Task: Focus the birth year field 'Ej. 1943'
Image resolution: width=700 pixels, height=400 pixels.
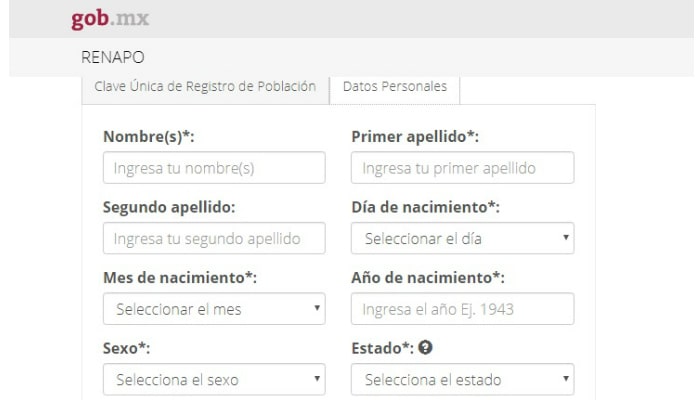Action: pyautogui.click(x=462, y=309)
